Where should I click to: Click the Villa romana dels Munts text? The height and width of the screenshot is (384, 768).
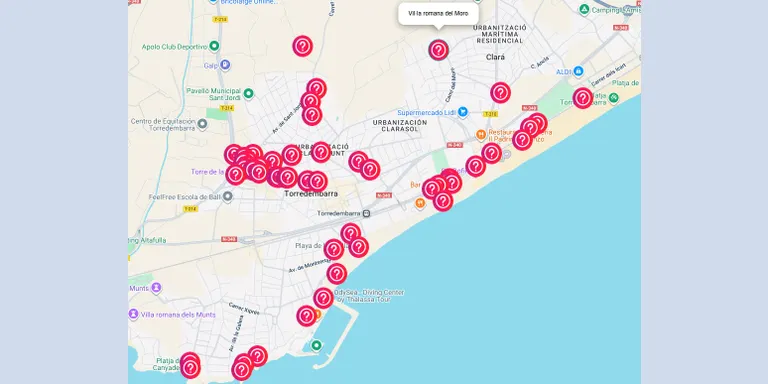point(178,314)
